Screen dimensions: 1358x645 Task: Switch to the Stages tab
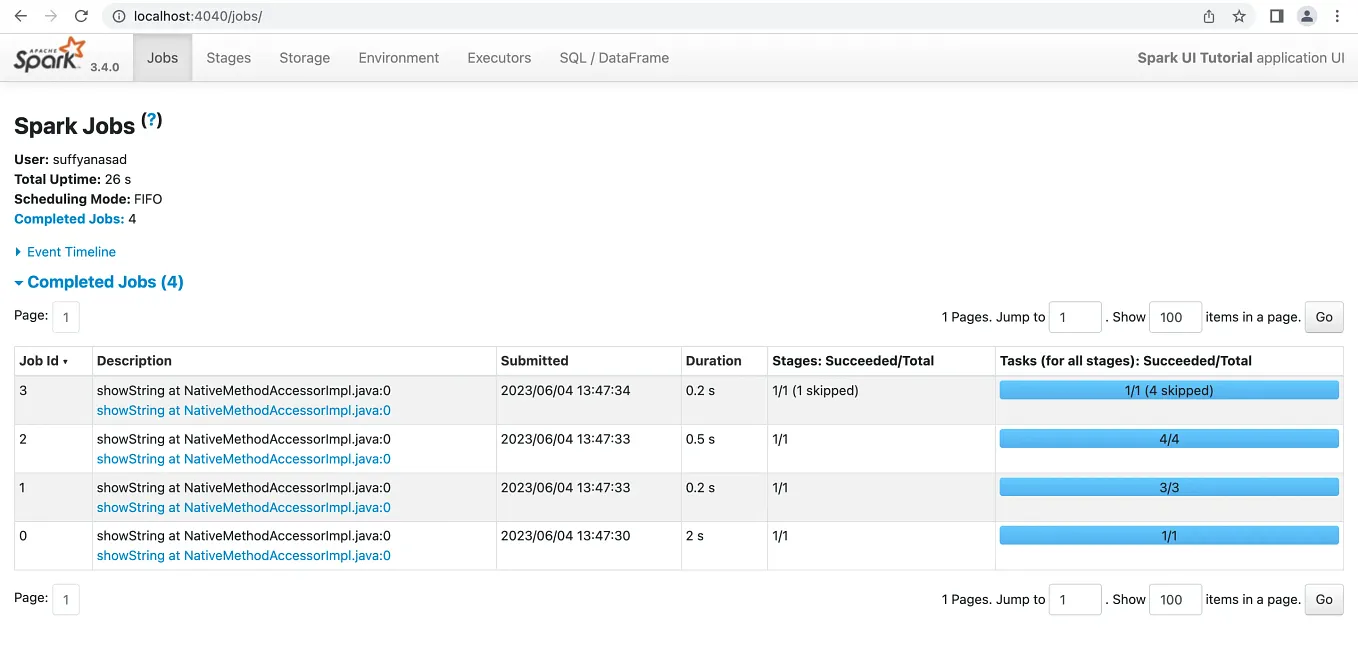coord(228,58)
